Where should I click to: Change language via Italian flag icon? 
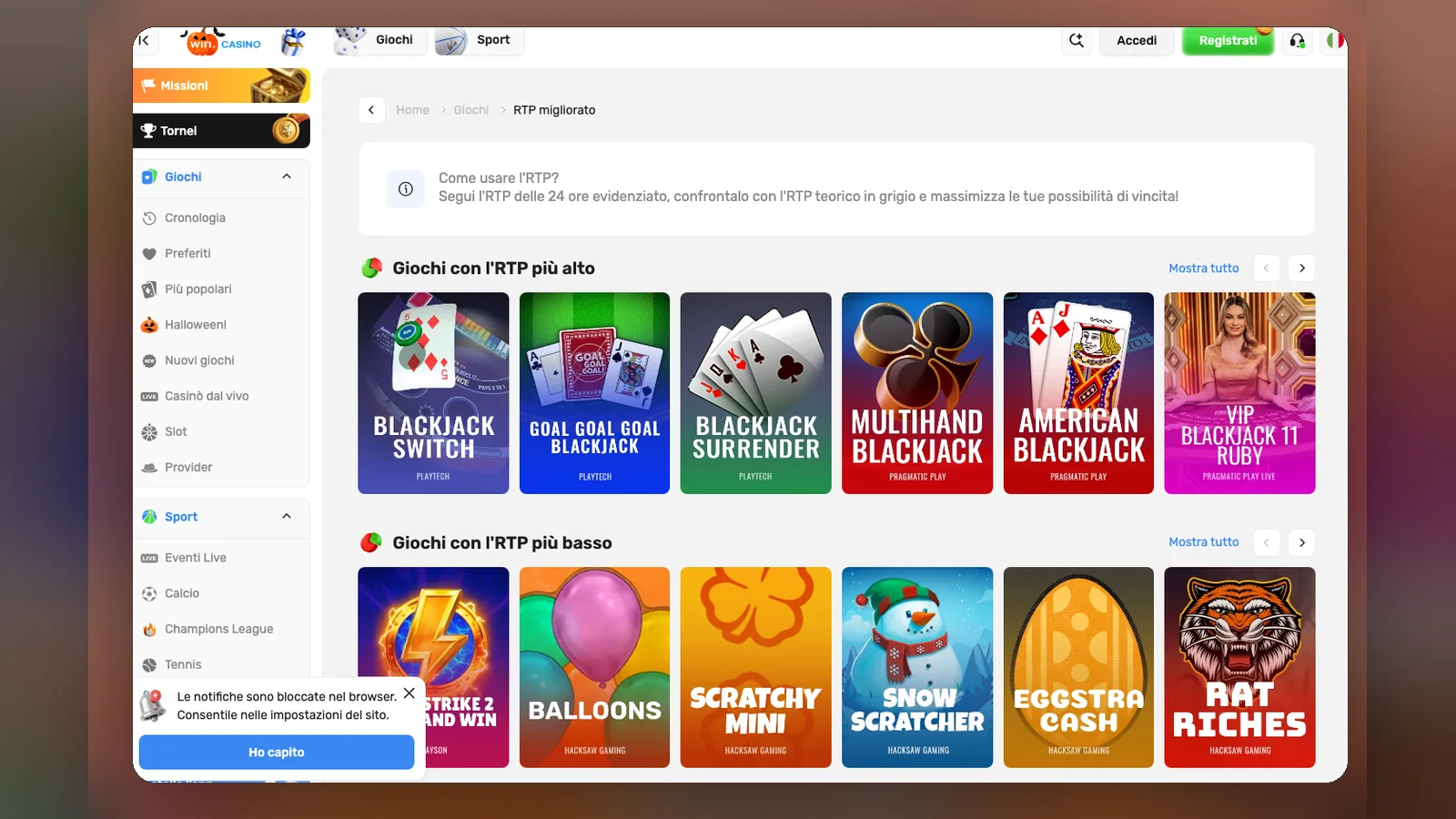tap(1335, 40)
